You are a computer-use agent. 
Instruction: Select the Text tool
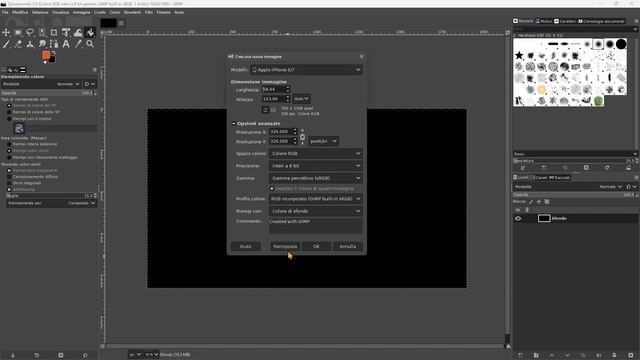click(66, 44)
